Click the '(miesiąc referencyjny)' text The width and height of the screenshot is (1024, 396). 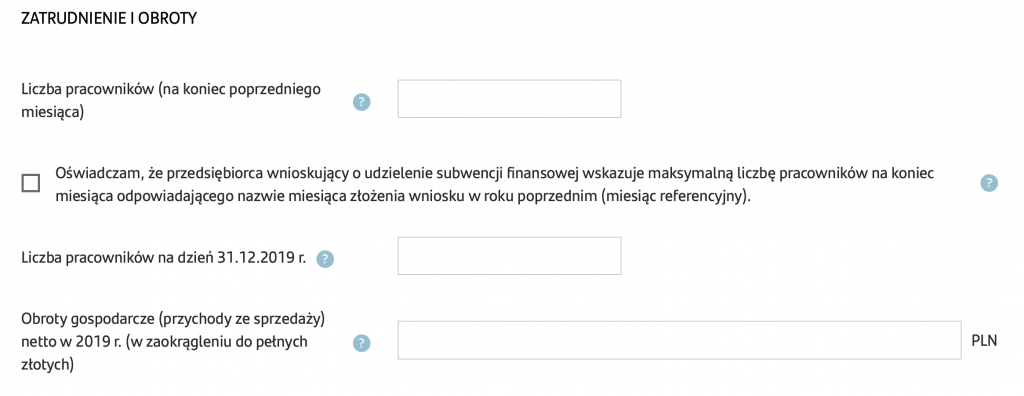coord(675,197)
